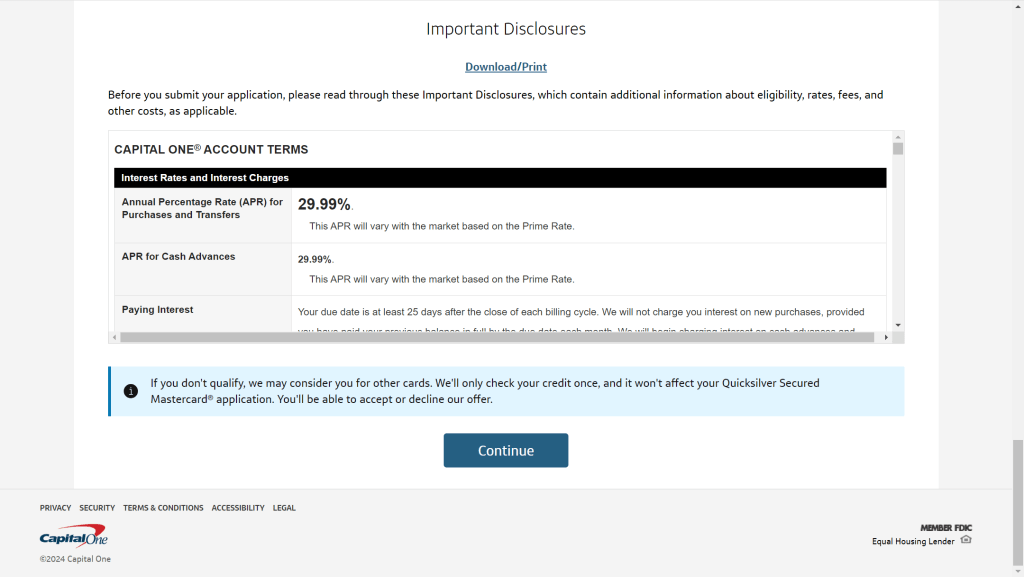
Task: Open the Security footer link
Action: (x=97, y=508)
